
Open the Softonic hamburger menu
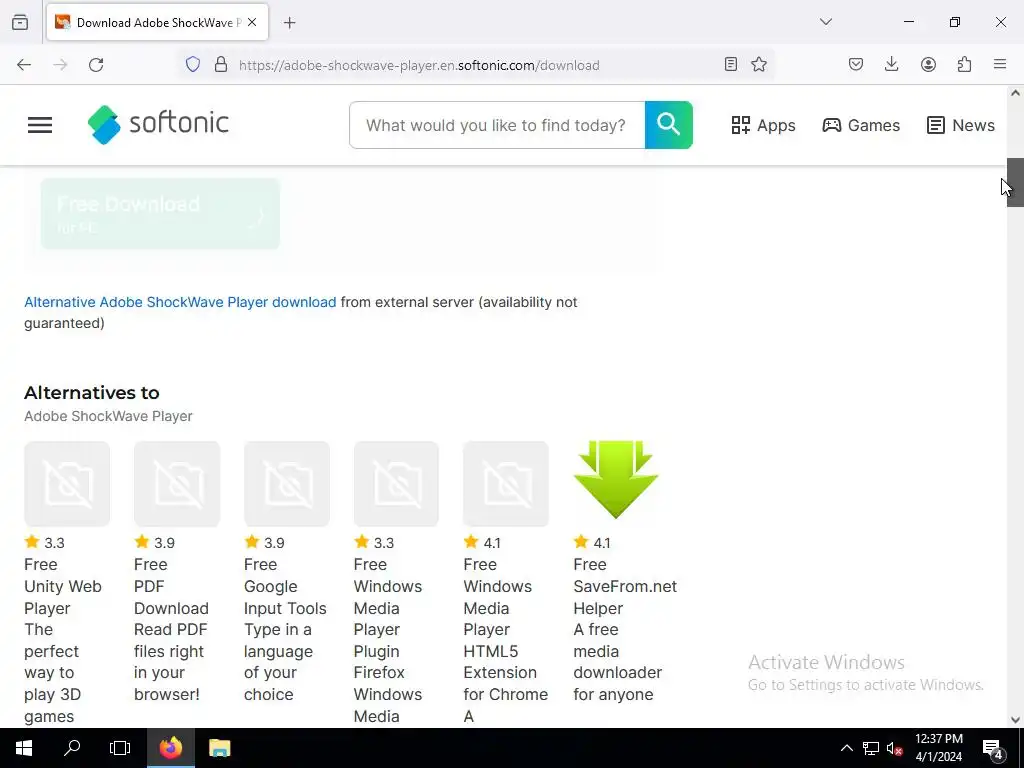40,125
